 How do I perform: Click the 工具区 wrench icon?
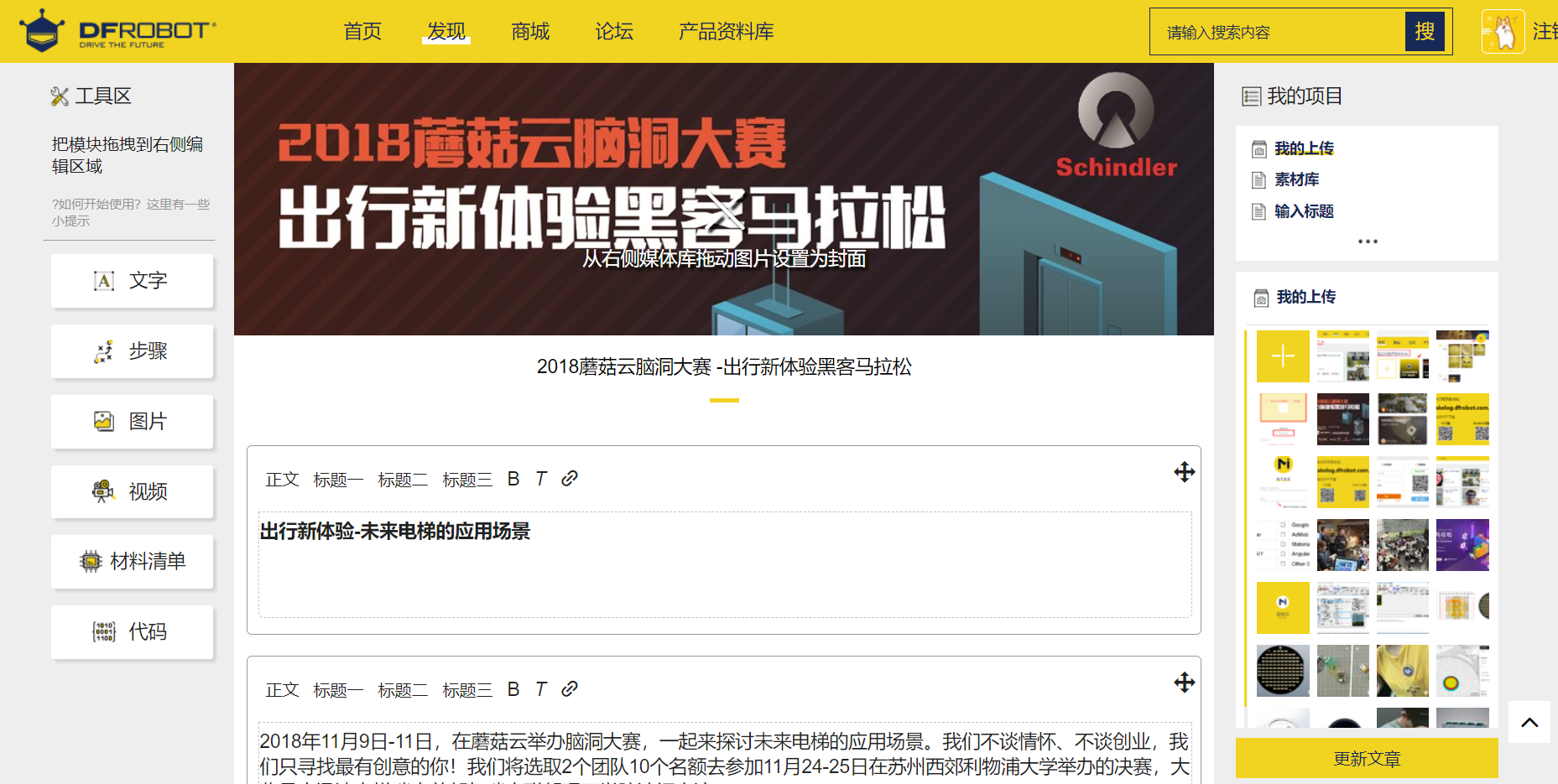pos(60,96)
